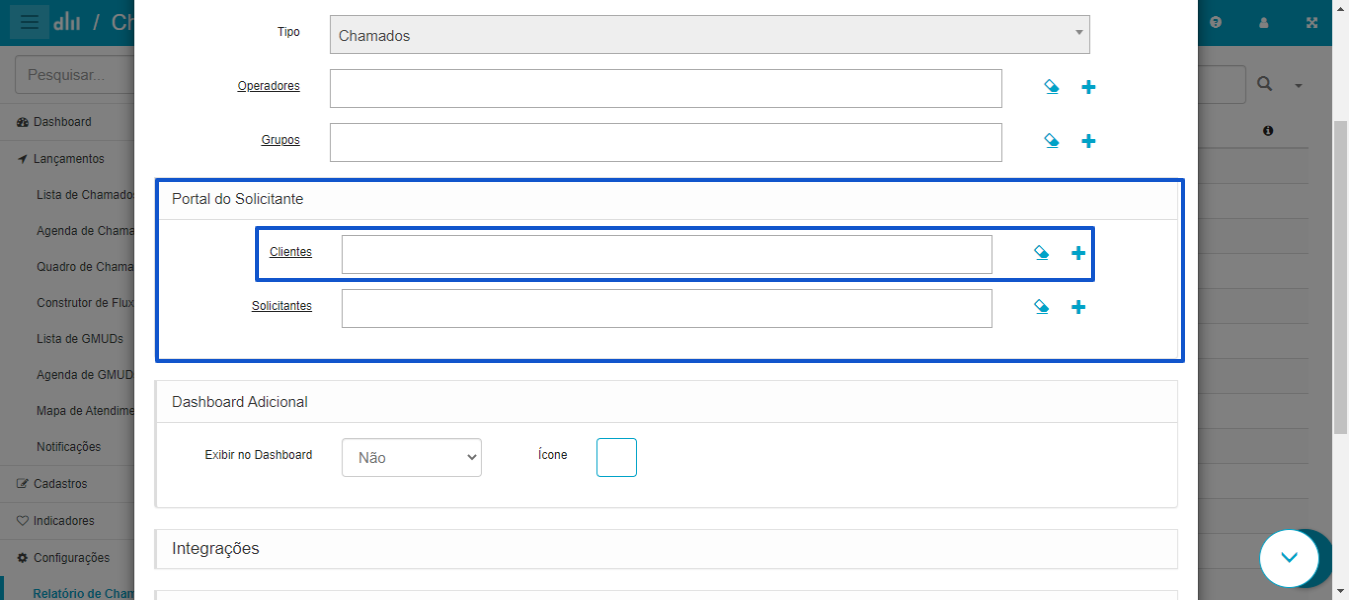Expand search options caret beside magnifier
The image size is (1349, 600).
[x=1299, y=86]
